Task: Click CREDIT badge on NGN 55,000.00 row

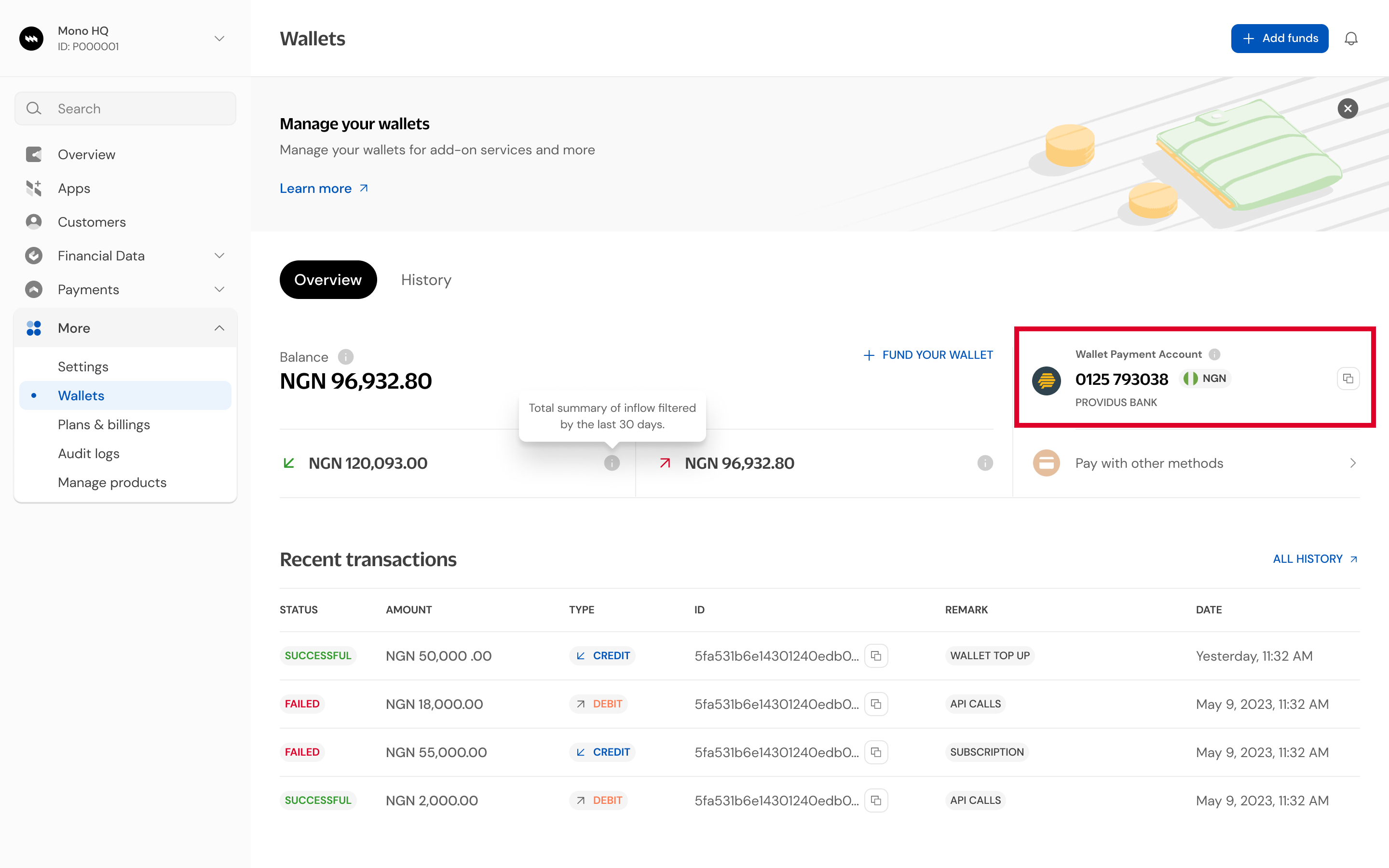Action: tap(602, 752)
